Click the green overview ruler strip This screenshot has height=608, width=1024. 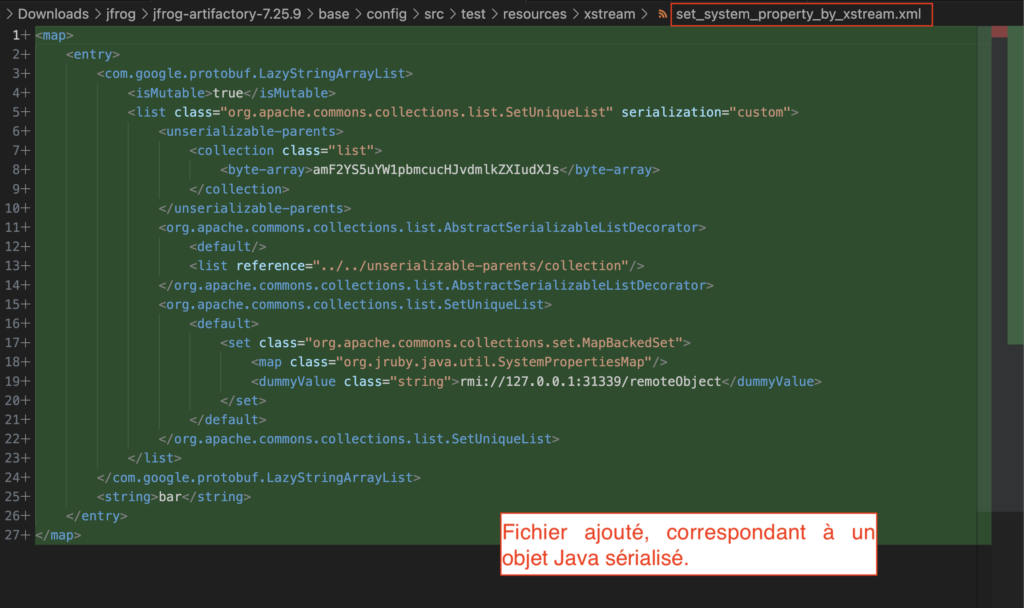[1016, 185]
